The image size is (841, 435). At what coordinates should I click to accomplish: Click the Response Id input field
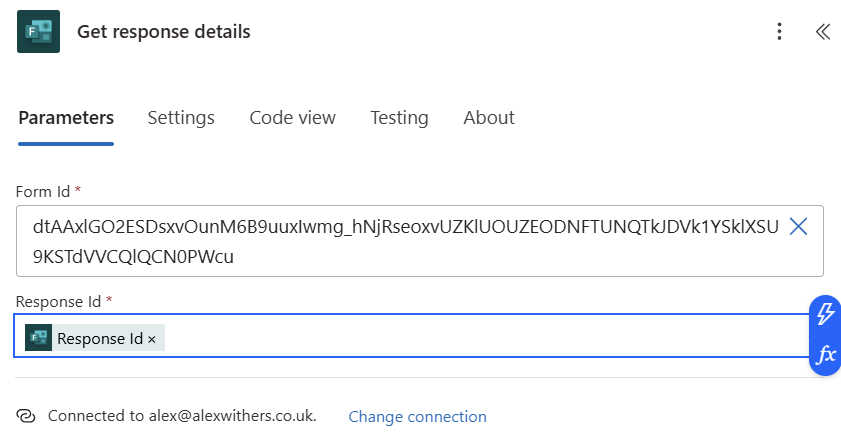click(x=480, y=338)
